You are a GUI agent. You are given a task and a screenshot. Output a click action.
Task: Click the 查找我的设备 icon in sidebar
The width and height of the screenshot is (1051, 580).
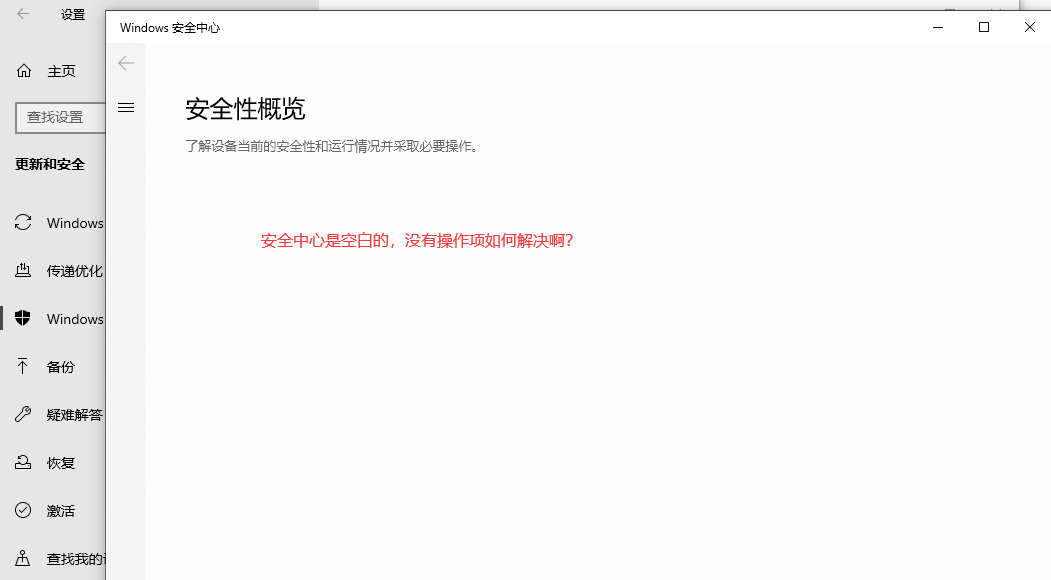23,559
